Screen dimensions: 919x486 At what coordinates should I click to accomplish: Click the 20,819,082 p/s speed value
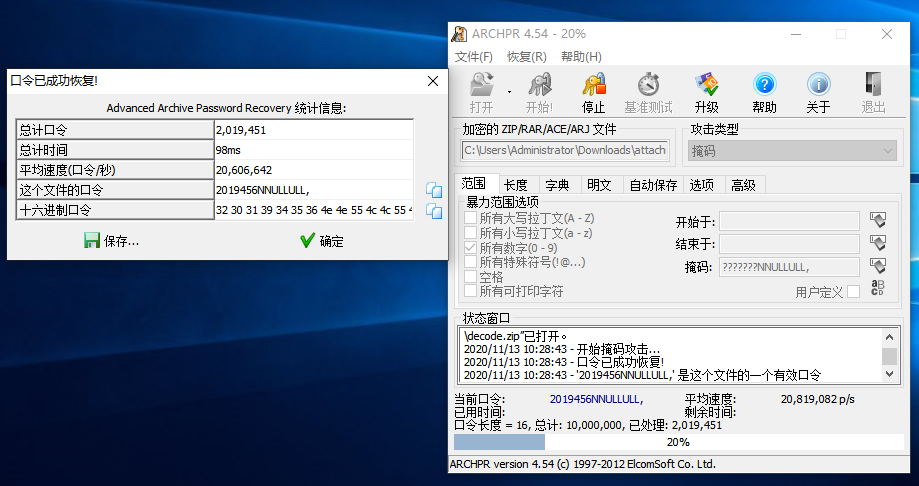point(818,399)
